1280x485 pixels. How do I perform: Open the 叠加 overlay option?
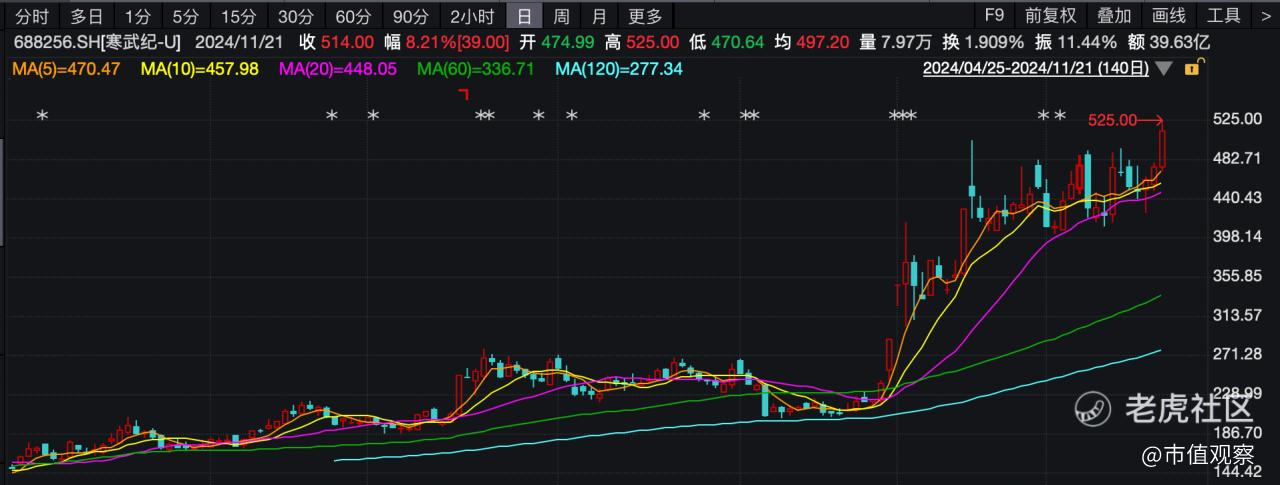coord(1114,16)
